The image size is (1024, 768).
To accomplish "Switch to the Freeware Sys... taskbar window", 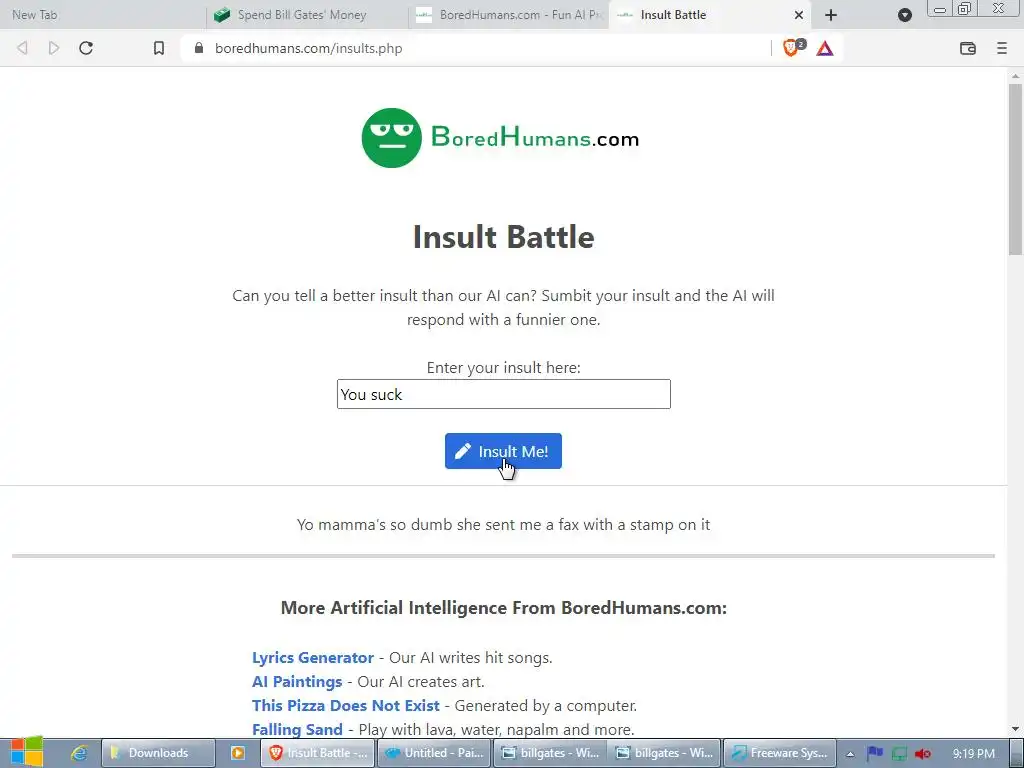I will 780,753.
